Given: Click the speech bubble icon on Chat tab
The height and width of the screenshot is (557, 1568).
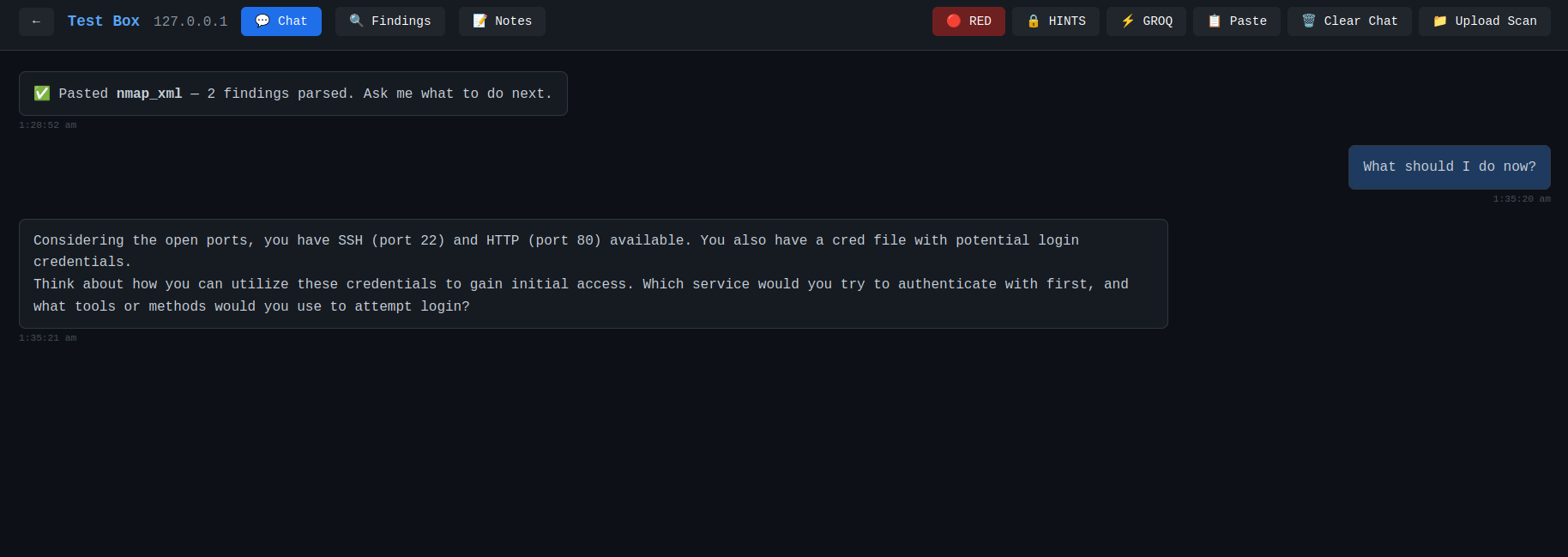Looking at the screenshot, I should click(x=262, y=21).
